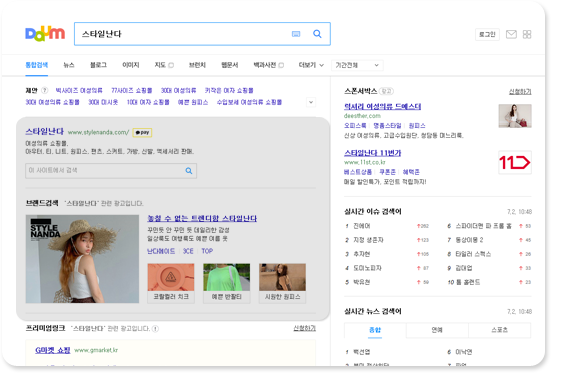Click trending keyword 8 타일러 스틱스
Viewport: 561px width, 373px height.
[473, 254]
